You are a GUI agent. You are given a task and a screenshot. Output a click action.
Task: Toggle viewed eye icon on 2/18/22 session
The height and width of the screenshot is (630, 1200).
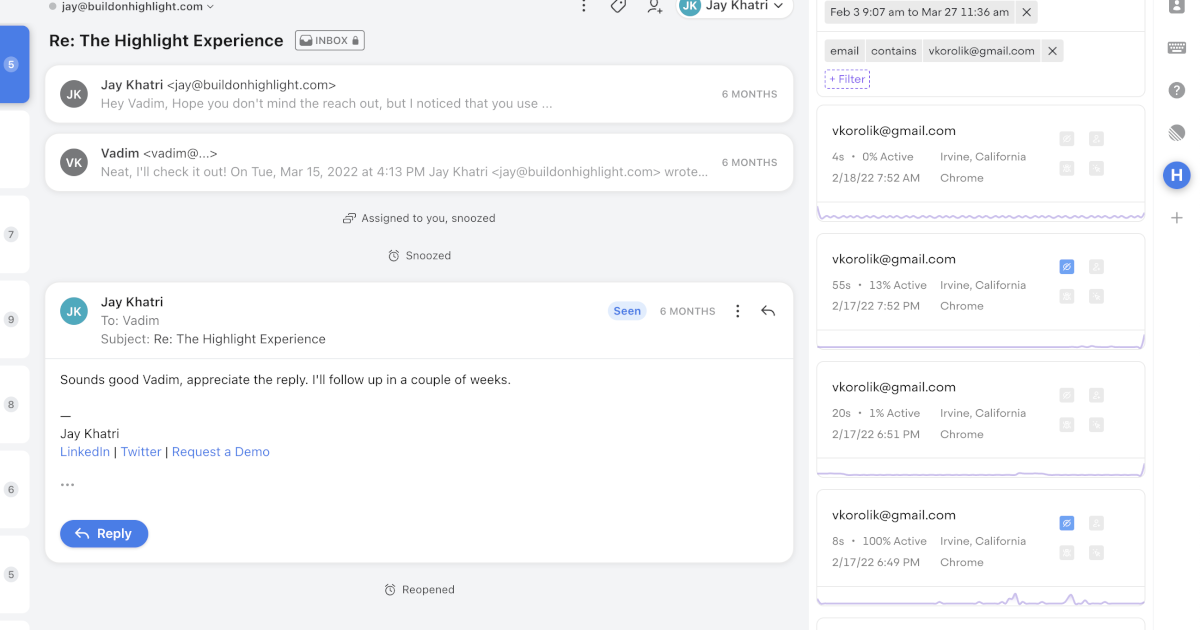[x=1067, y=139]
